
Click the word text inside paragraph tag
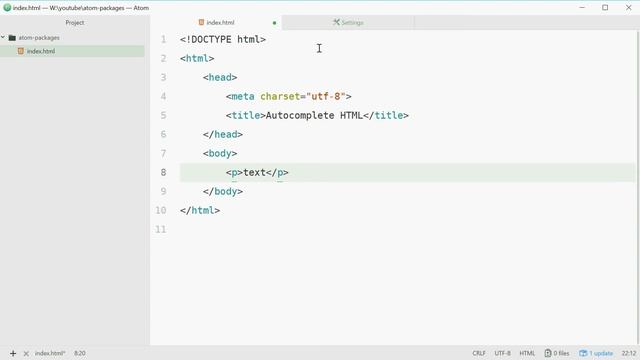(254, 172)
